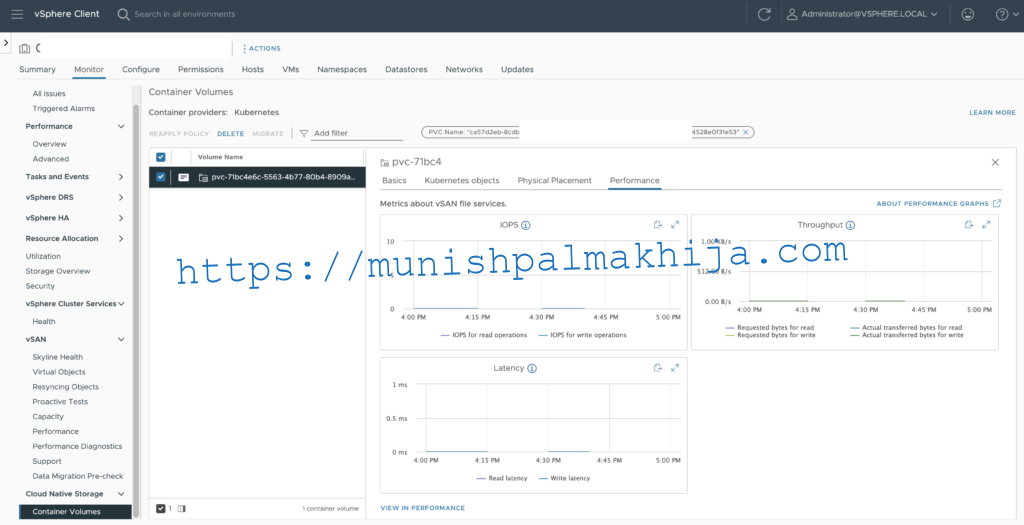This screenshot has height=525, width=1024.
Task: Open the Configure tab
Action: (141, 69)
